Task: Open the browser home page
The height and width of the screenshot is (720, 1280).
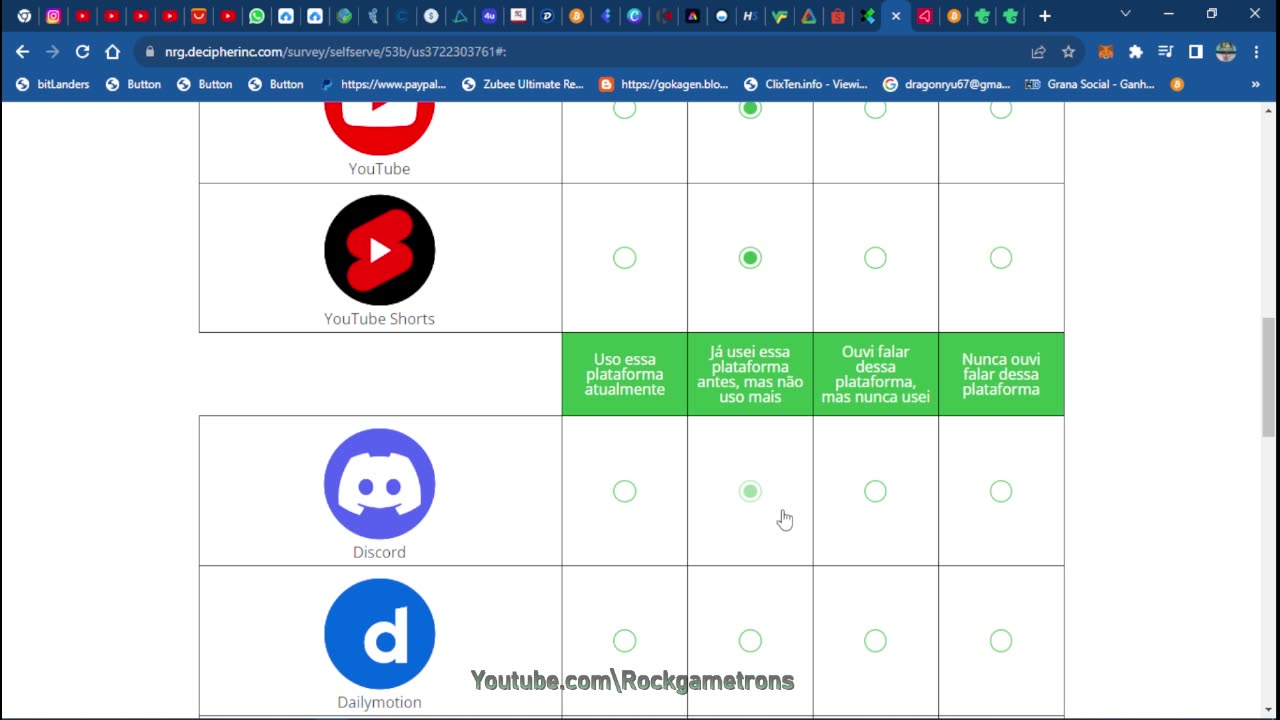Action: point(112,52)
